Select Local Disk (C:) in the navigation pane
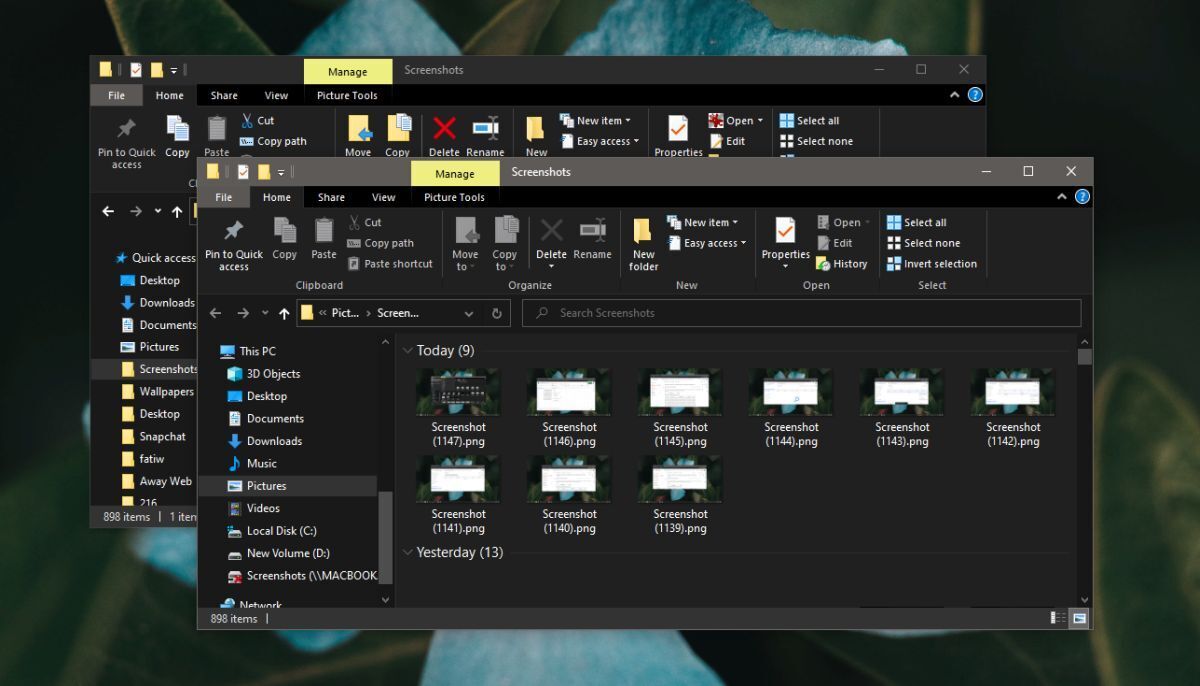The image size is (1200, 686). (x=281, y=531)
